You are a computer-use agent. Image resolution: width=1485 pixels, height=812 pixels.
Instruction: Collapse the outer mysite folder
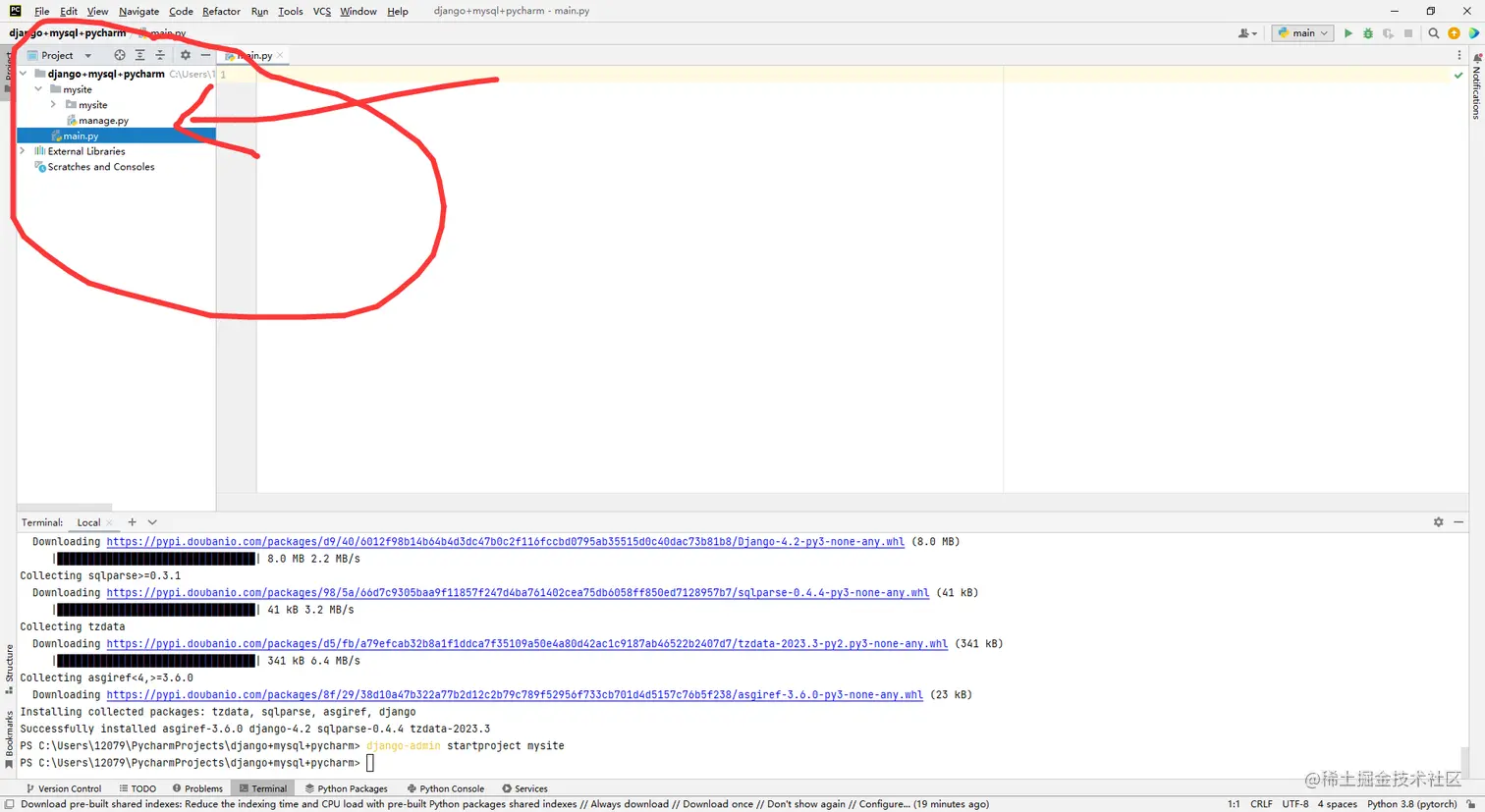coord(38,89)
